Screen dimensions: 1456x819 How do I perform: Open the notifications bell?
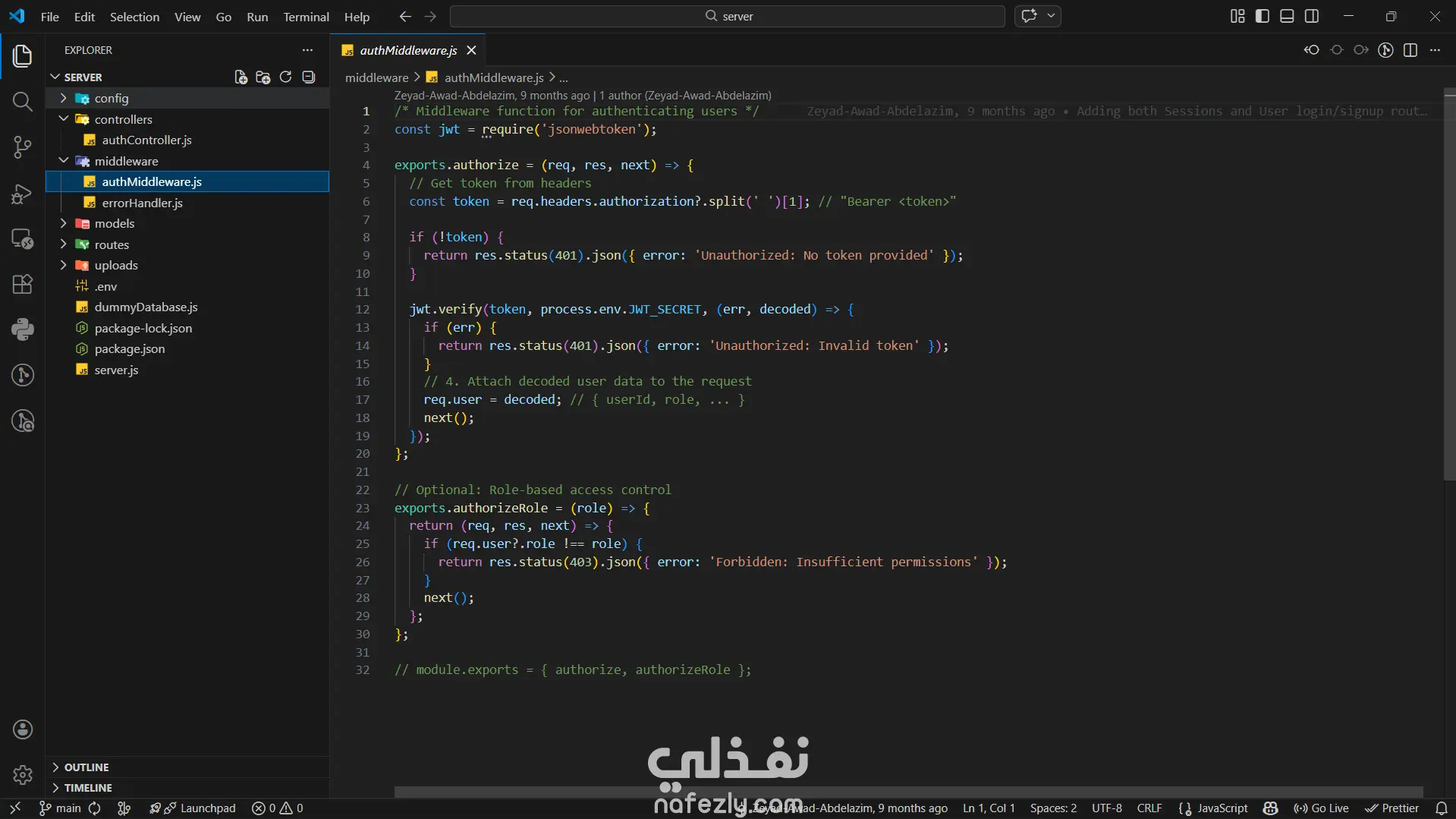[x=1442, y=808]
